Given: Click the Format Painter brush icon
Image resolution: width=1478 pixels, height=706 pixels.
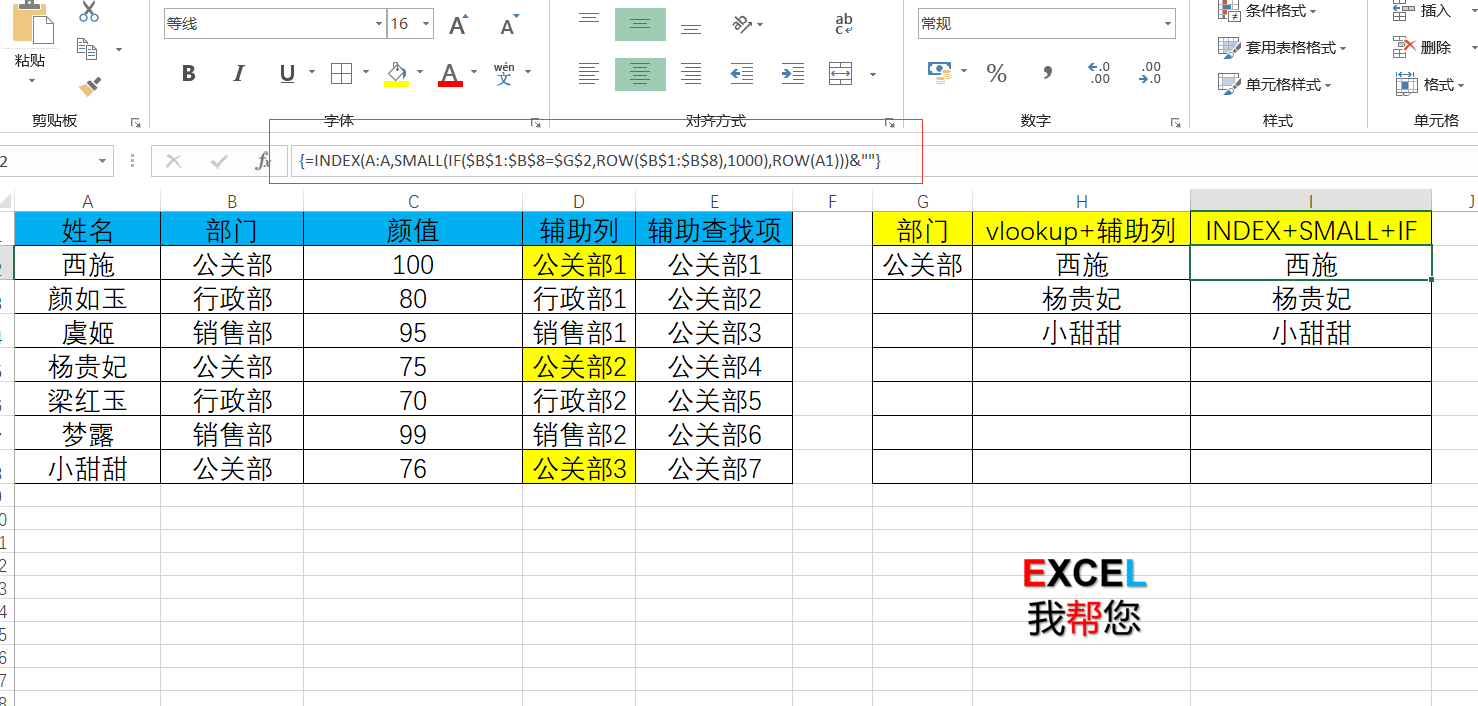Looking at the screenshot, I should [90, 87].
